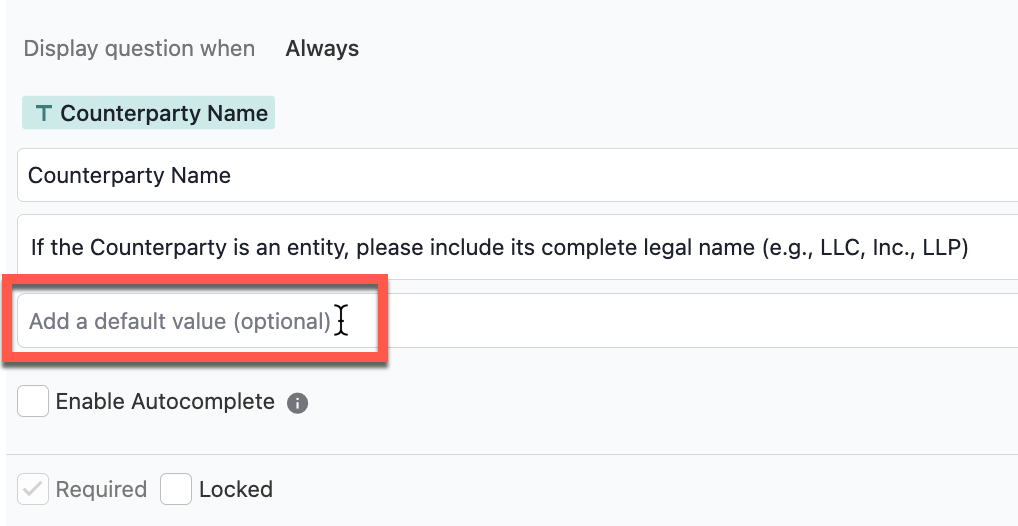Click the '(optional)' placeholder text
Screen dimensions: 1018x526
pyautogui.click(x=282, y=321)
